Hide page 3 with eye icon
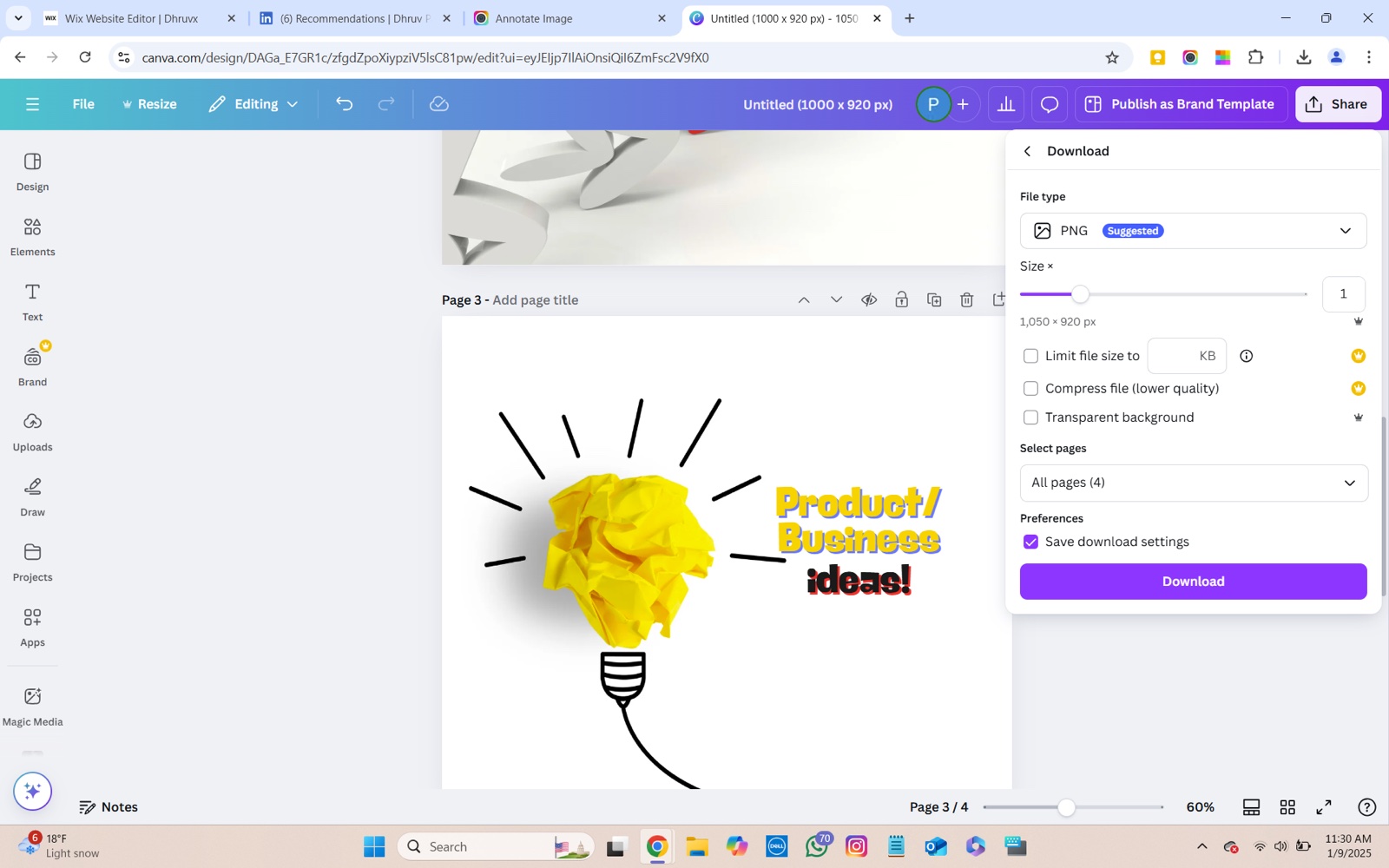This screenshot has width=1389, height=868. pyautogui.click(x=869, y=299)
